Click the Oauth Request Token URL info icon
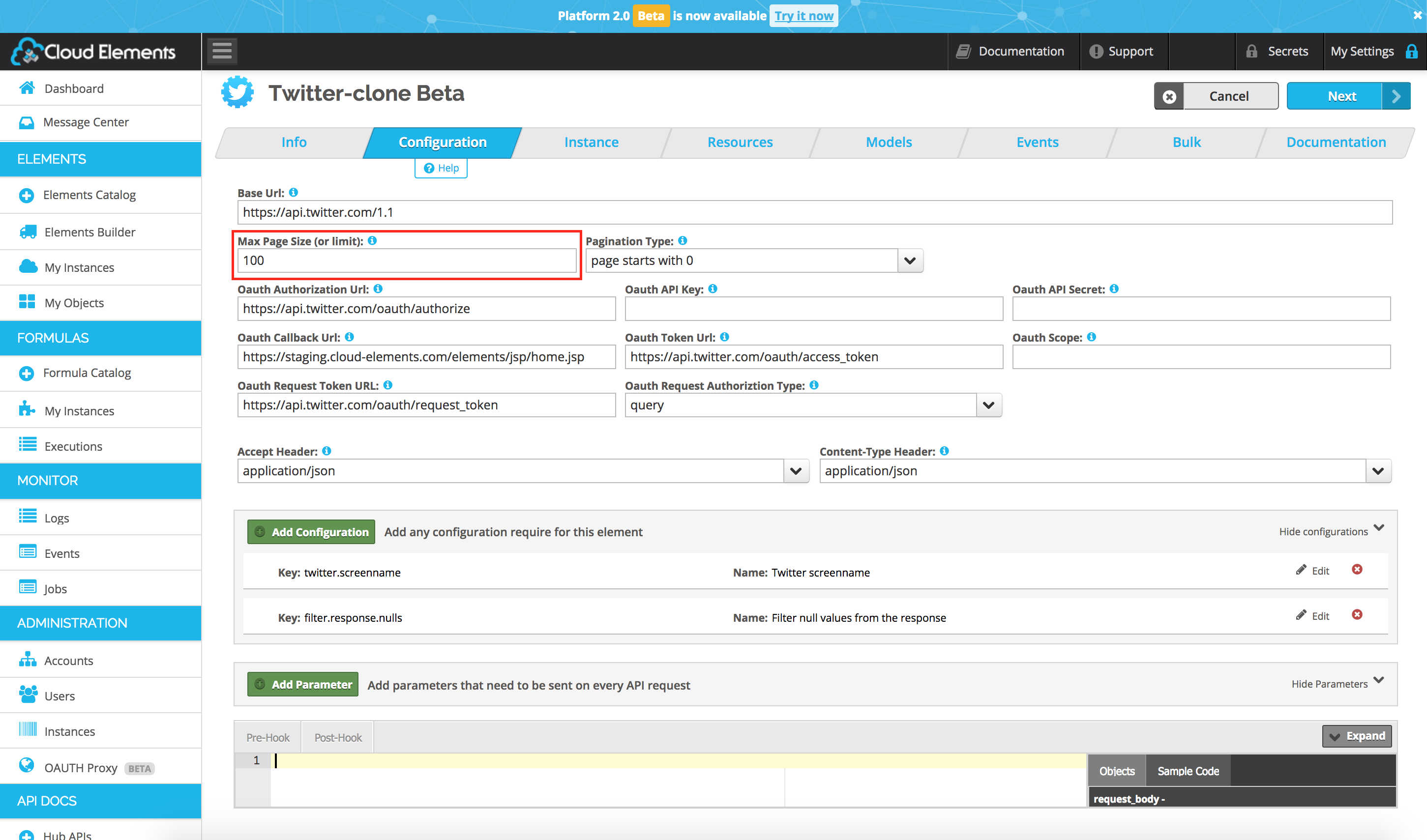1427x840 pixels. point(388,385)
